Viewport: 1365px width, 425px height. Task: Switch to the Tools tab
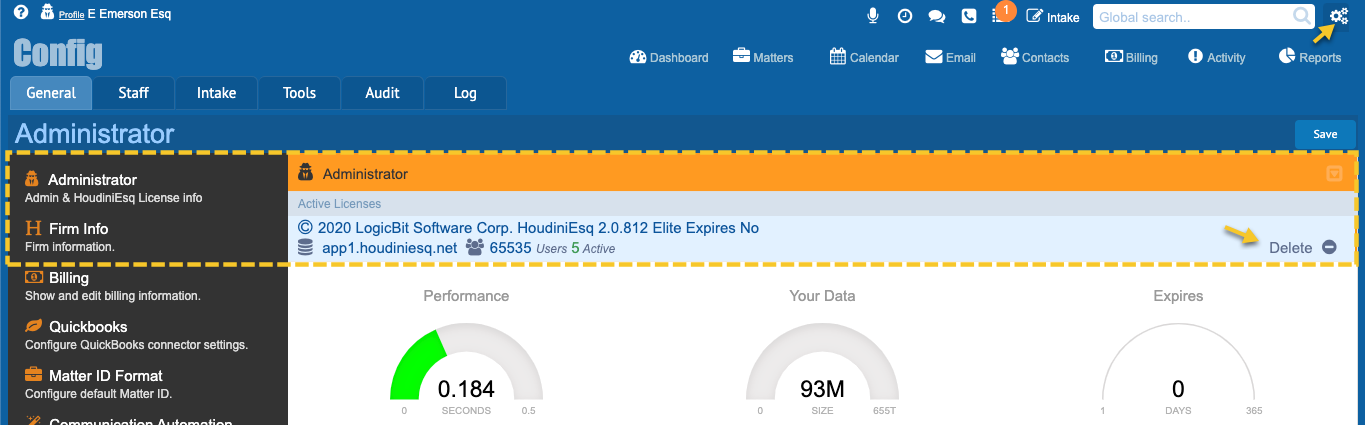coord(300,93)
